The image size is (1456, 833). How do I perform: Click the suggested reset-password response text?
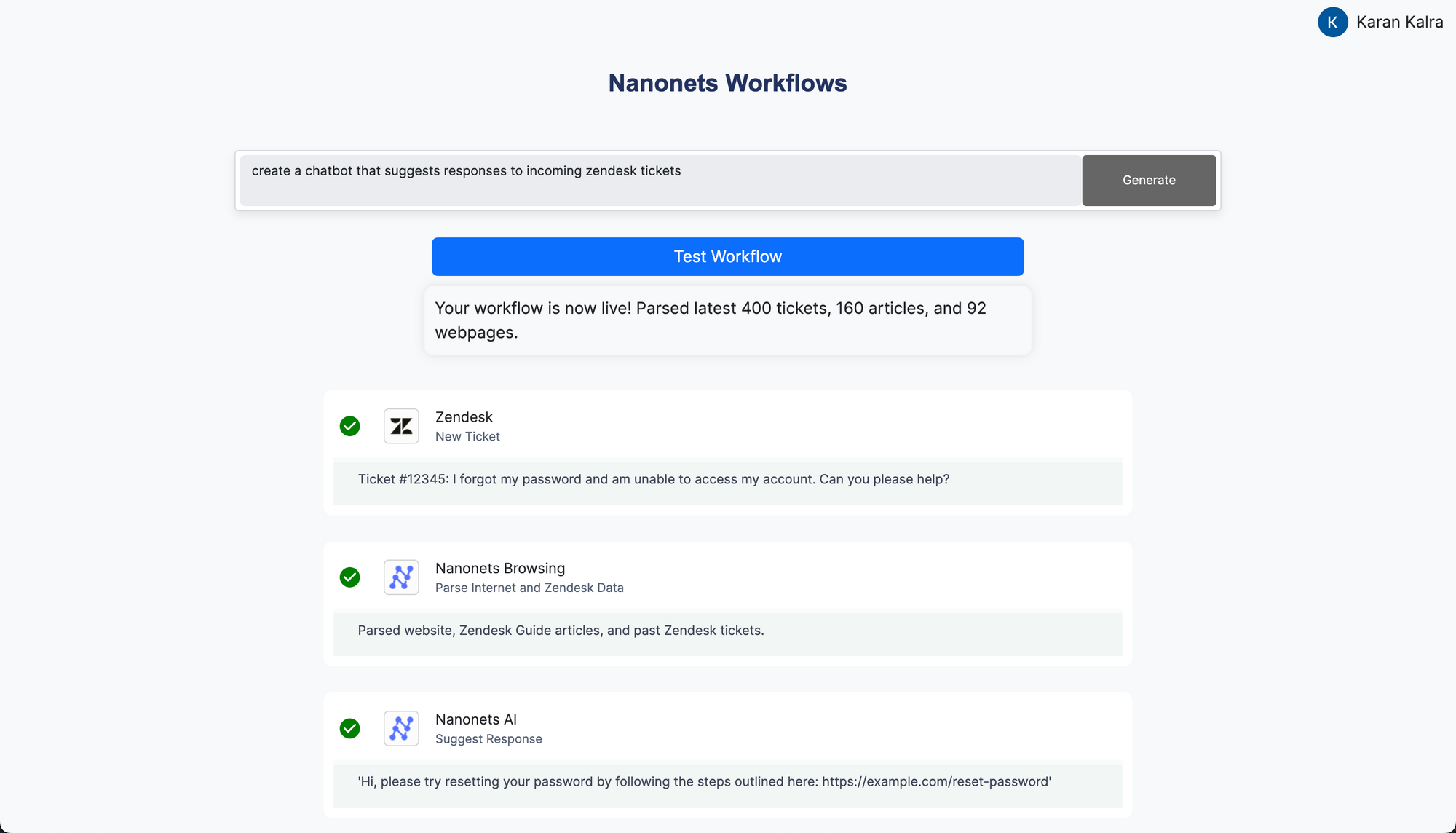pos(704,781)
